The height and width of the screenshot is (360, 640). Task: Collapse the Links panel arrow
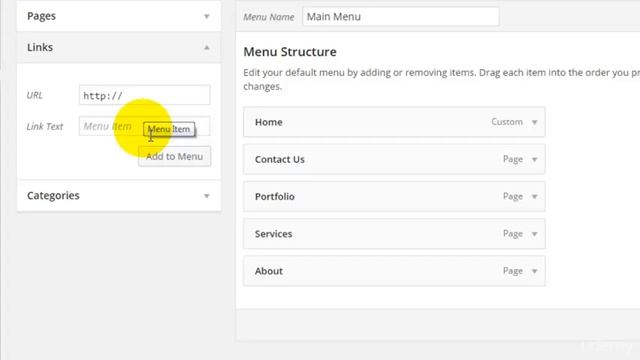(x=207, y=47)
